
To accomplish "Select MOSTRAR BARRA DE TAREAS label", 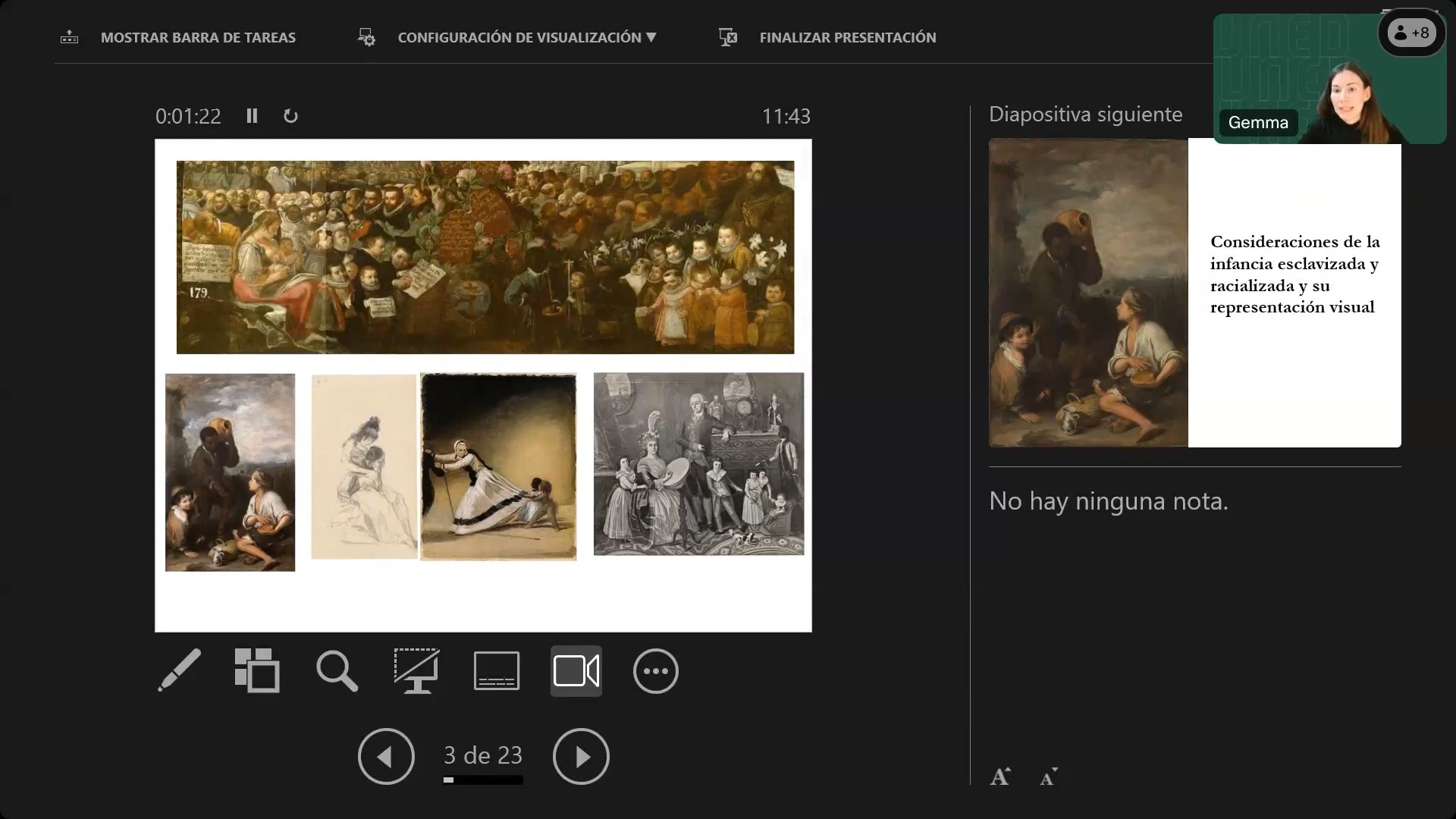I will 198,37.
